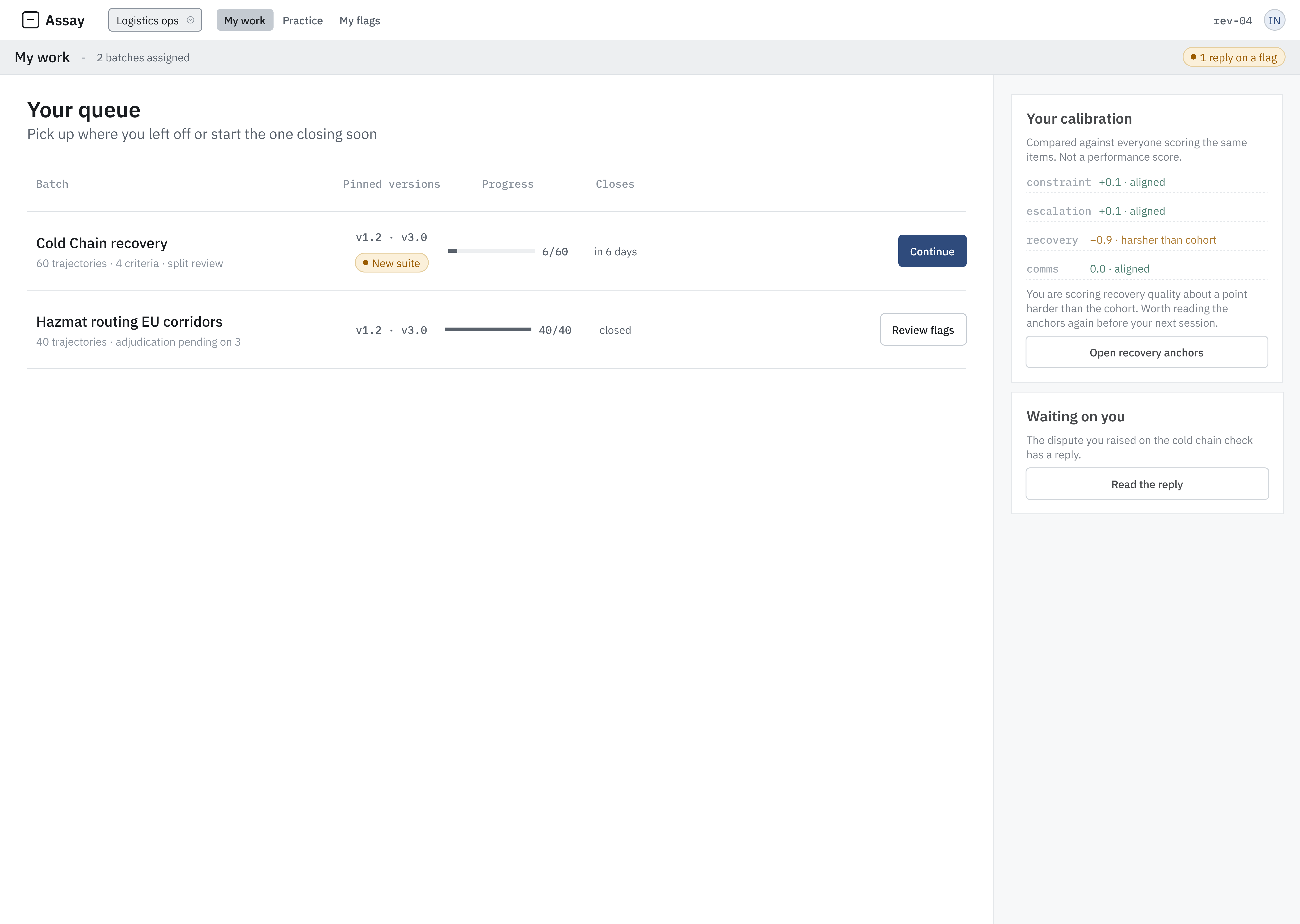Click the Closes column header
Screen dimensions: 1300x924
coord(615,184)
